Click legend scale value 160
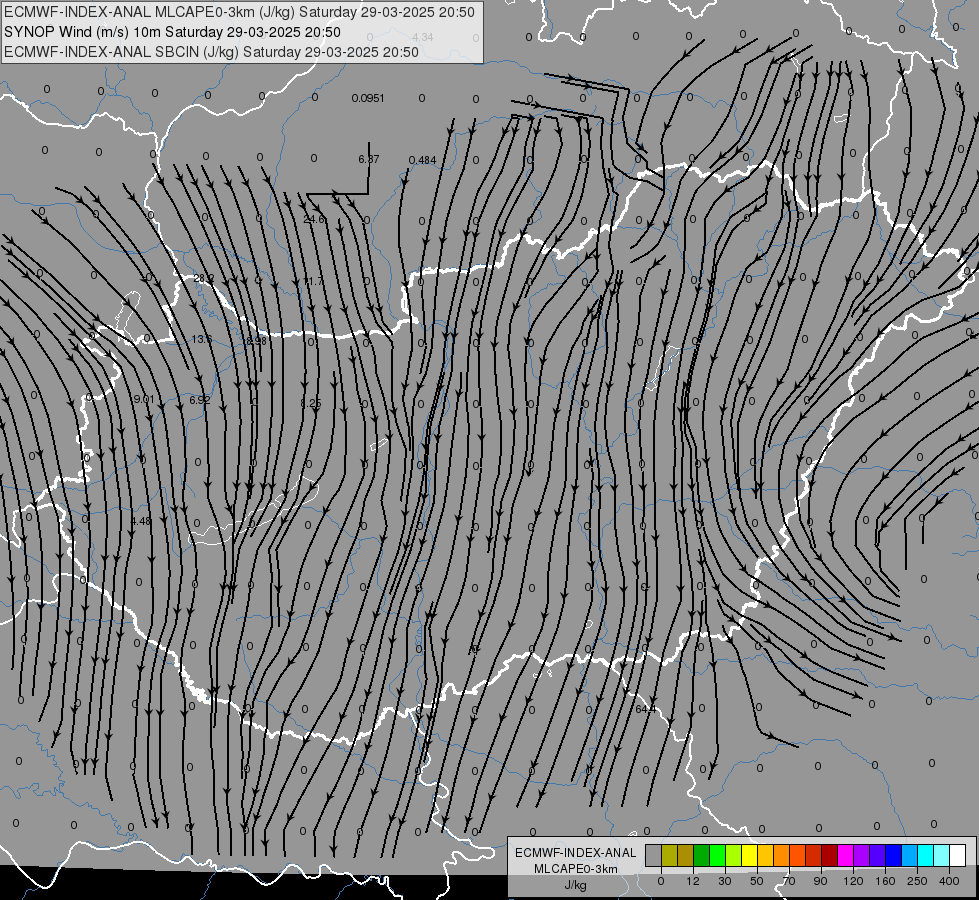The width and height of the screenshot is (979, 900). [x=885, y=881]
